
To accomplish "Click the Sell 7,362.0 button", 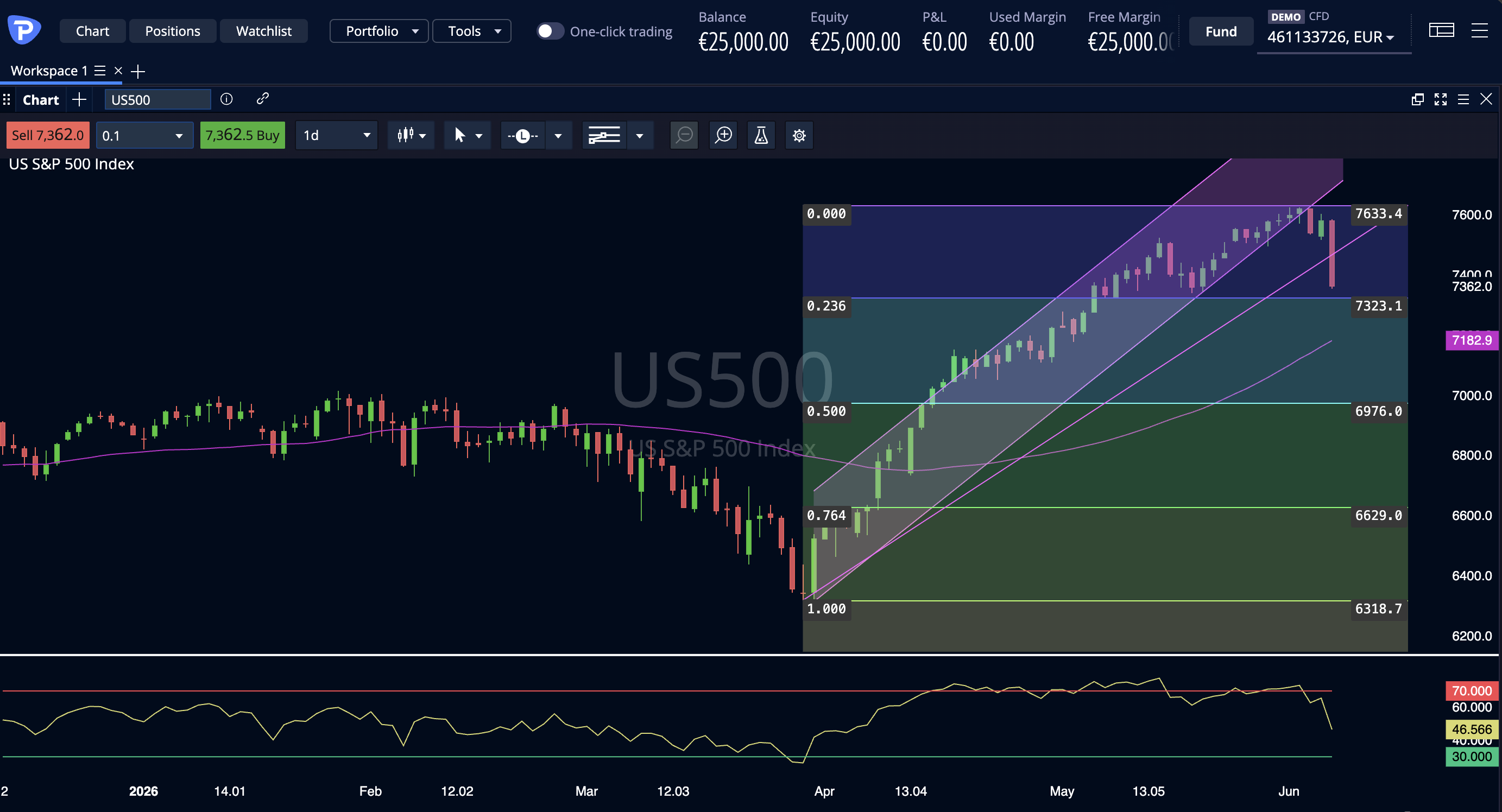I will (x=48, y=135).
